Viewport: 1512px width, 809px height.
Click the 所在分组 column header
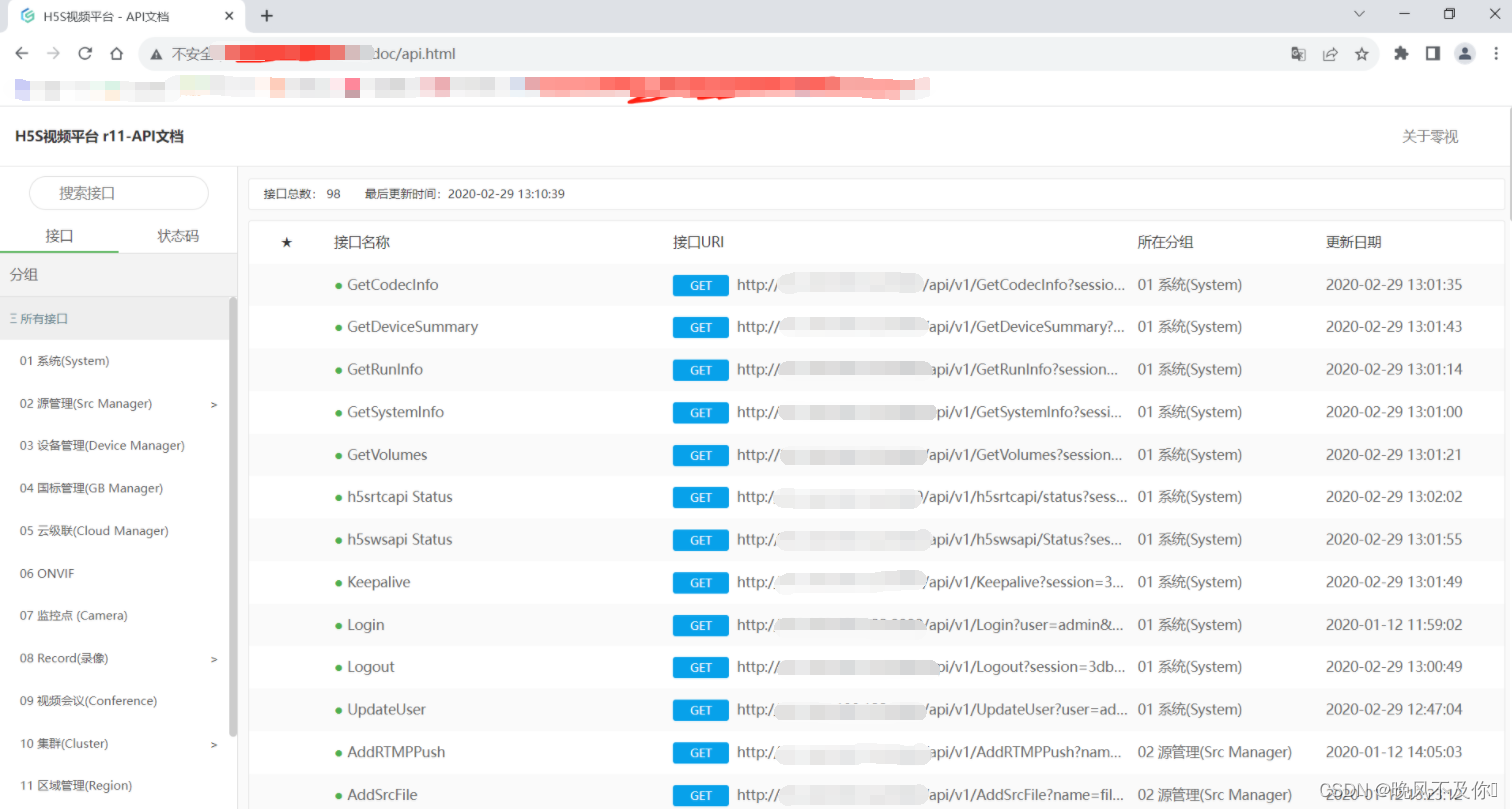point(1165,243)
